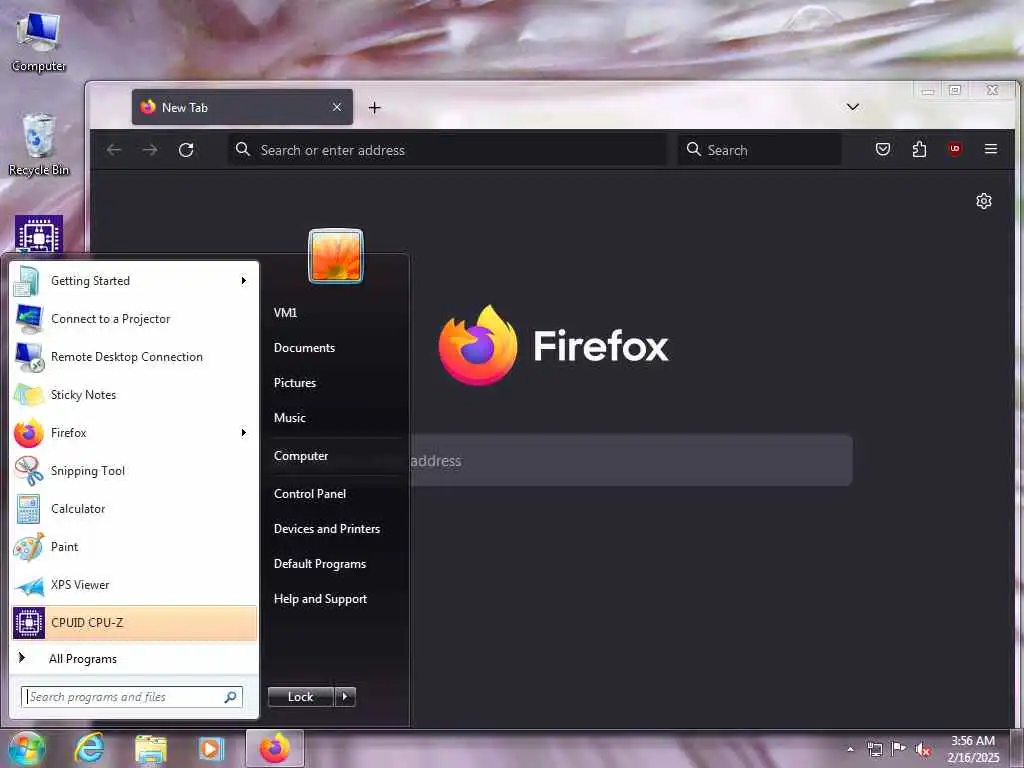
Task: Open the Action Center flag tray icon
Action: coord(899,749)
